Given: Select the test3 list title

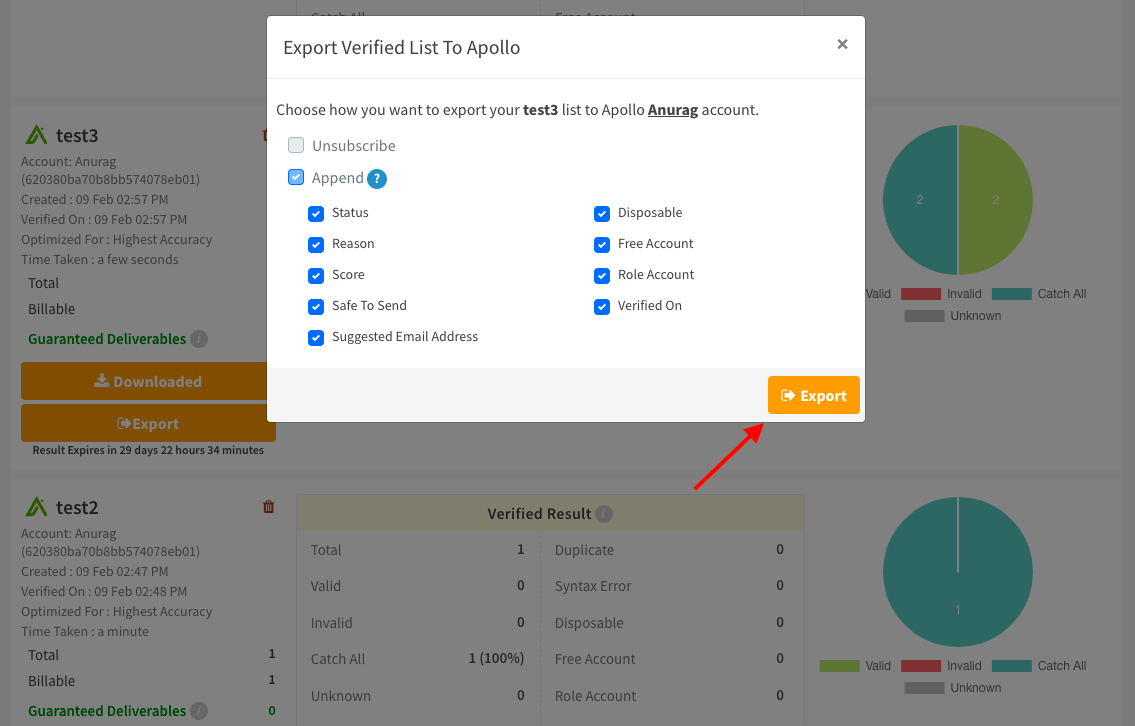Looking at the screenshot, I should coord(77,135).
